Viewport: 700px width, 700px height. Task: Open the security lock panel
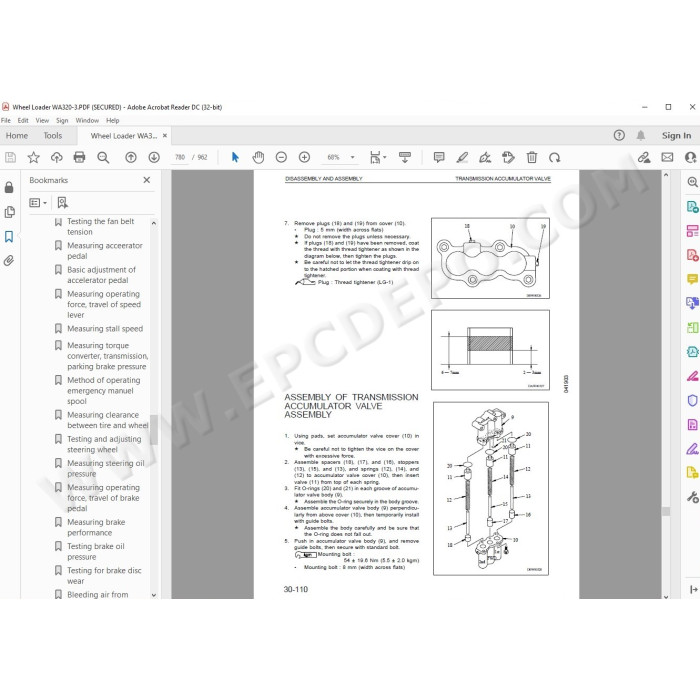pos(9,187)
